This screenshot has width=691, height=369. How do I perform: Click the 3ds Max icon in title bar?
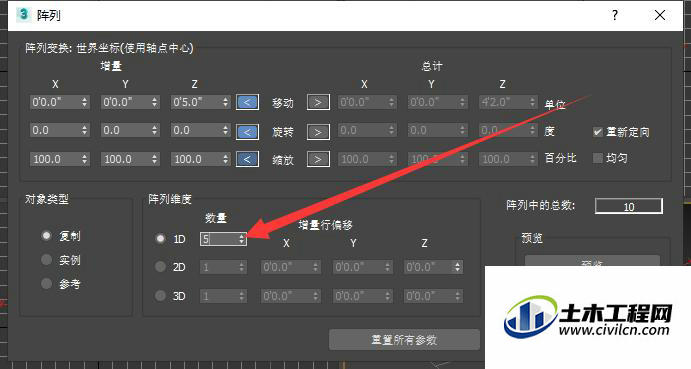coord(23,15)
